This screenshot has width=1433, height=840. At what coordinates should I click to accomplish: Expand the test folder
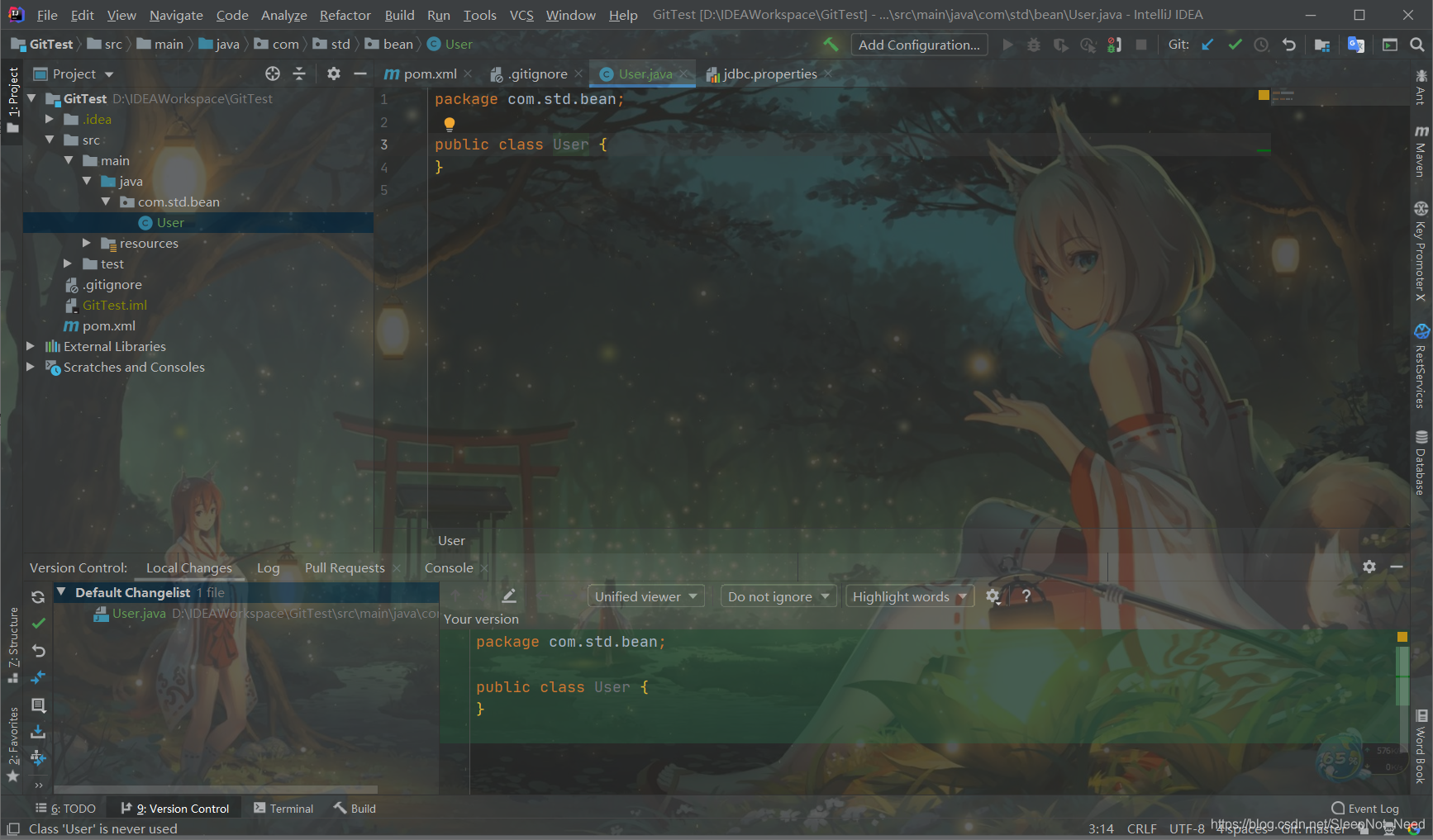tap(68, 263)
